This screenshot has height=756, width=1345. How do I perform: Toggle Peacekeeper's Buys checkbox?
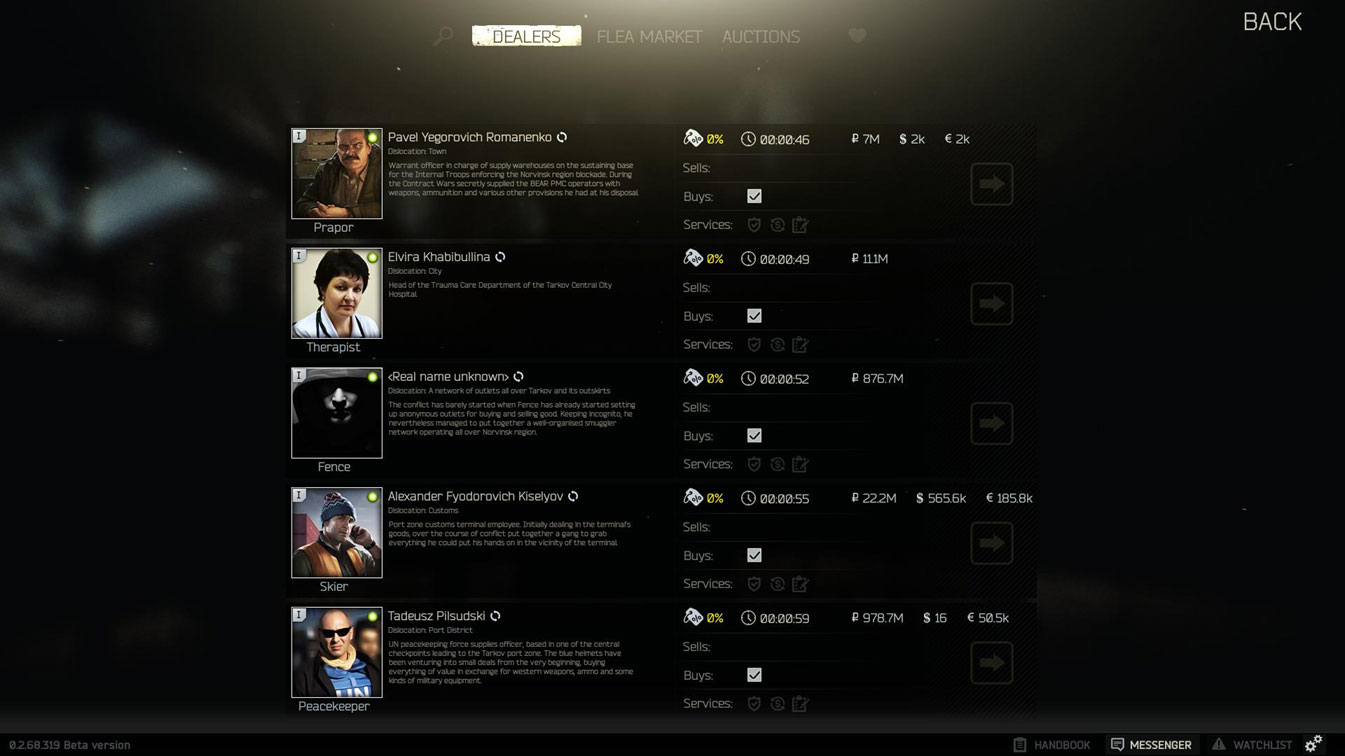pyautogui.click(x=754, y=675)
